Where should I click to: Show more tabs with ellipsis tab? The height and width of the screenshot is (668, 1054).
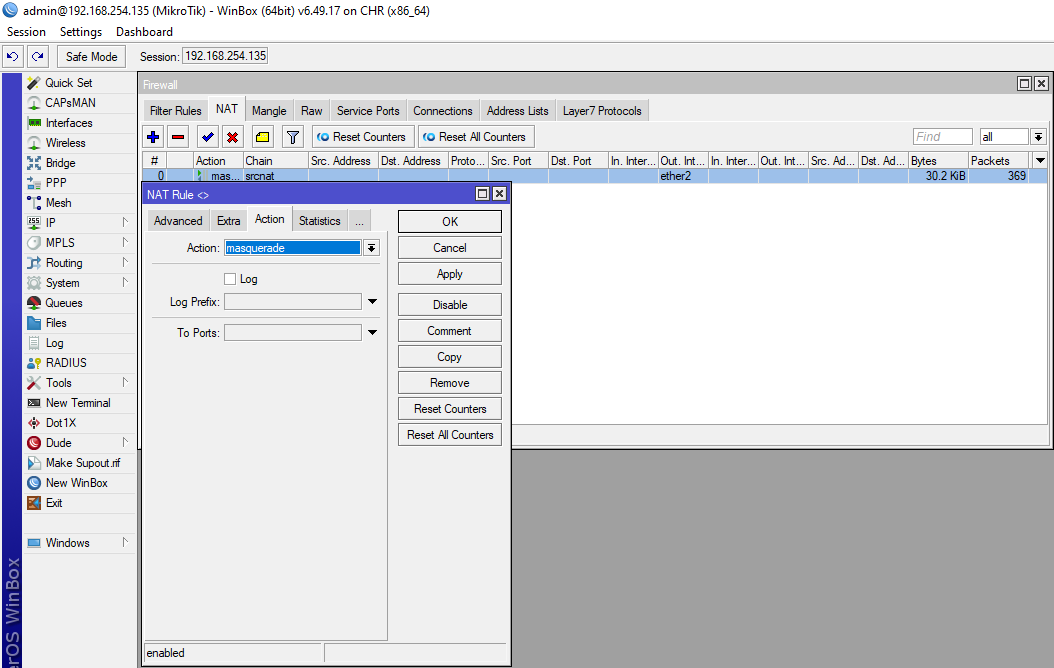coord(360,221)
